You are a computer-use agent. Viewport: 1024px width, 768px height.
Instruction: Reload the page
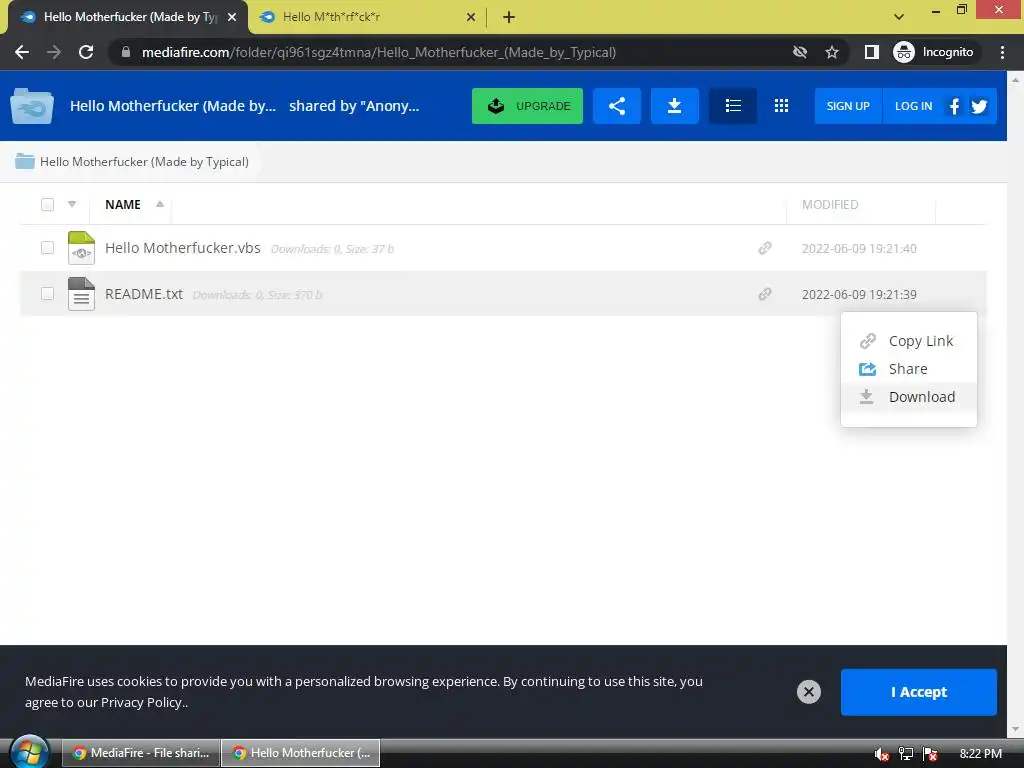tap(86, 52)
